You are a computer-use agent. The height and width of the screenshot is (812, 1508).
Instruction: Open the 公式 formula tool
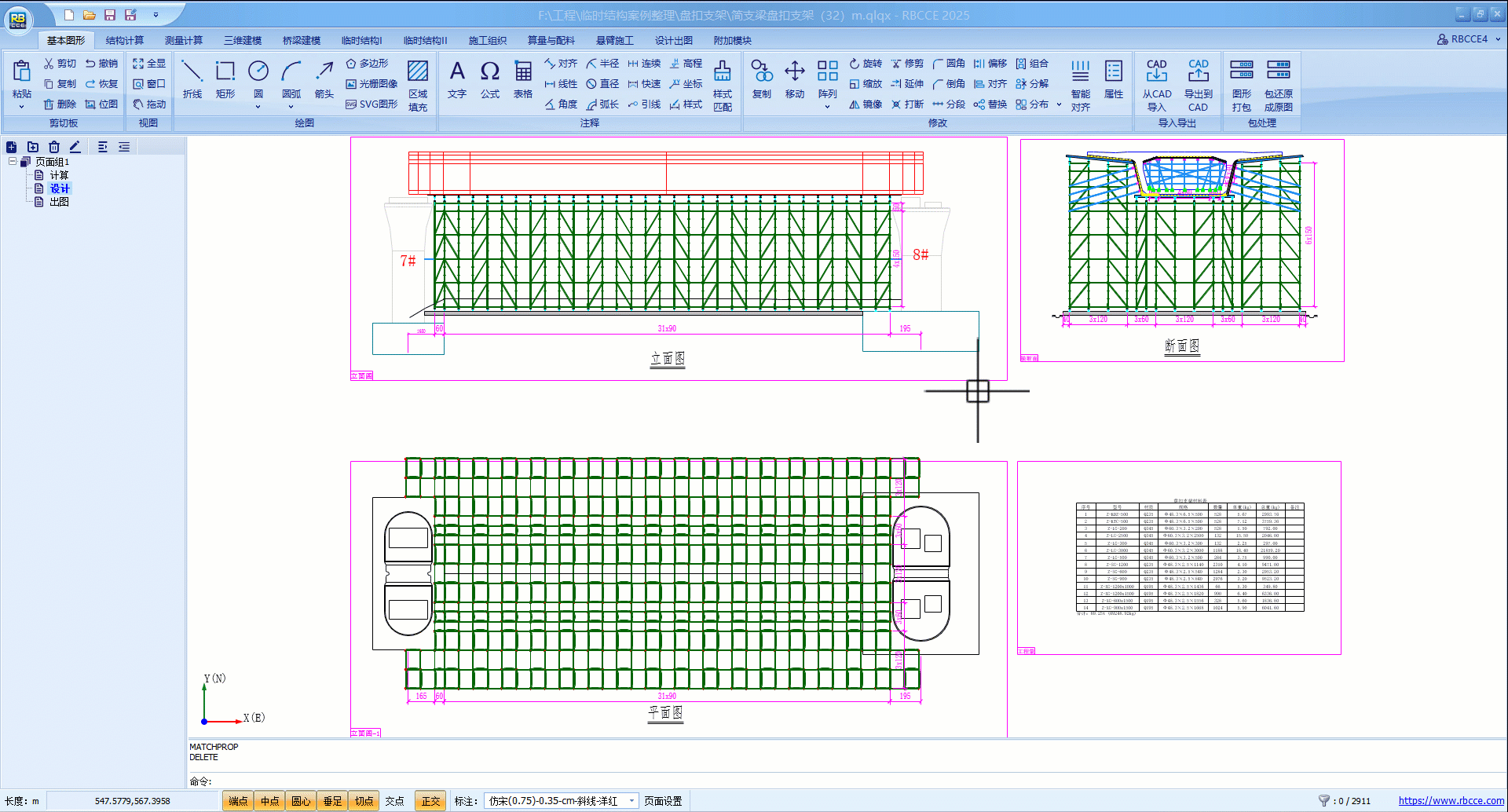(490, 79)
